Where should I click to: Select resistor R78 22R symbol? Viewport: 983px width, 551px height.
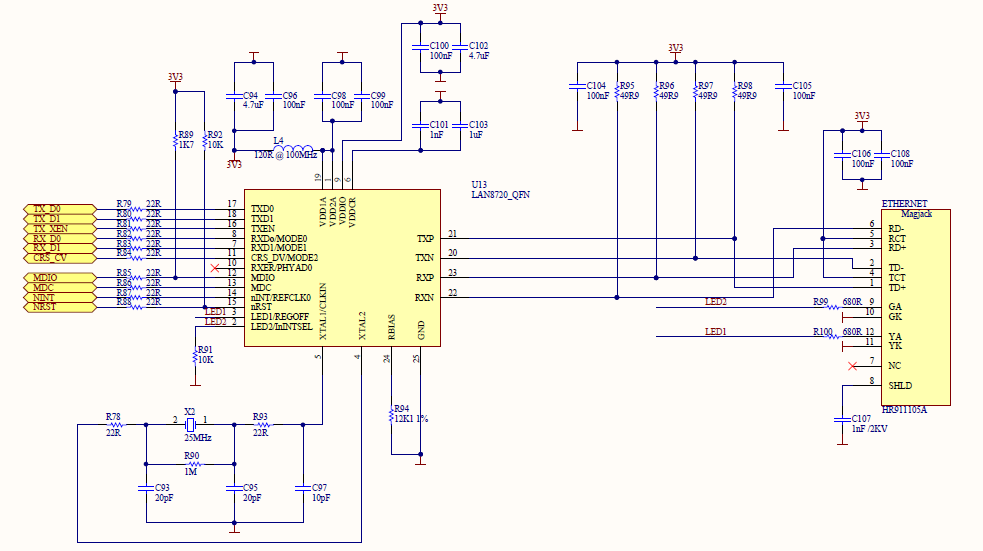click(x=117, y=425)
